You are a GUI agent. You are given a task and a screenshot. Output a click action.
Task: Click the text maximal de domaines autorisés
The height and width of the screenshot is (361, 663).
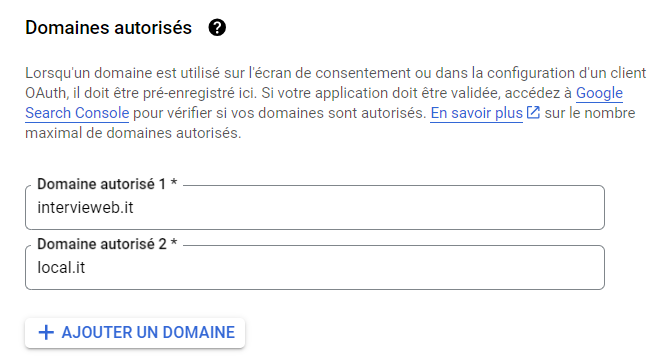pos(133,133)
